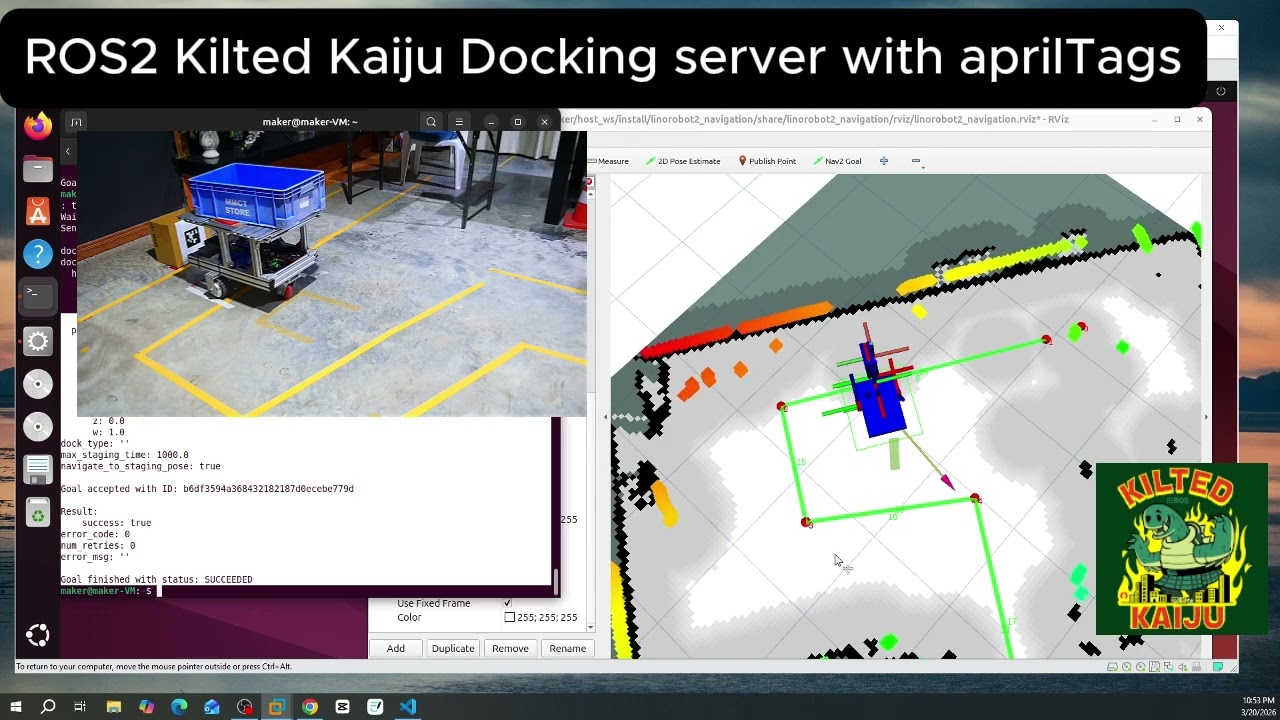Toggle the Use Fixed Frame checkbox

(508, 603)
